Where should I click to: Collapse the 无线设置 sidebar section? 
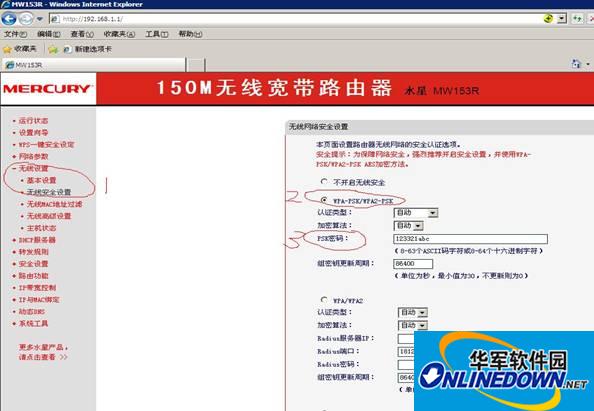point(33,168)
